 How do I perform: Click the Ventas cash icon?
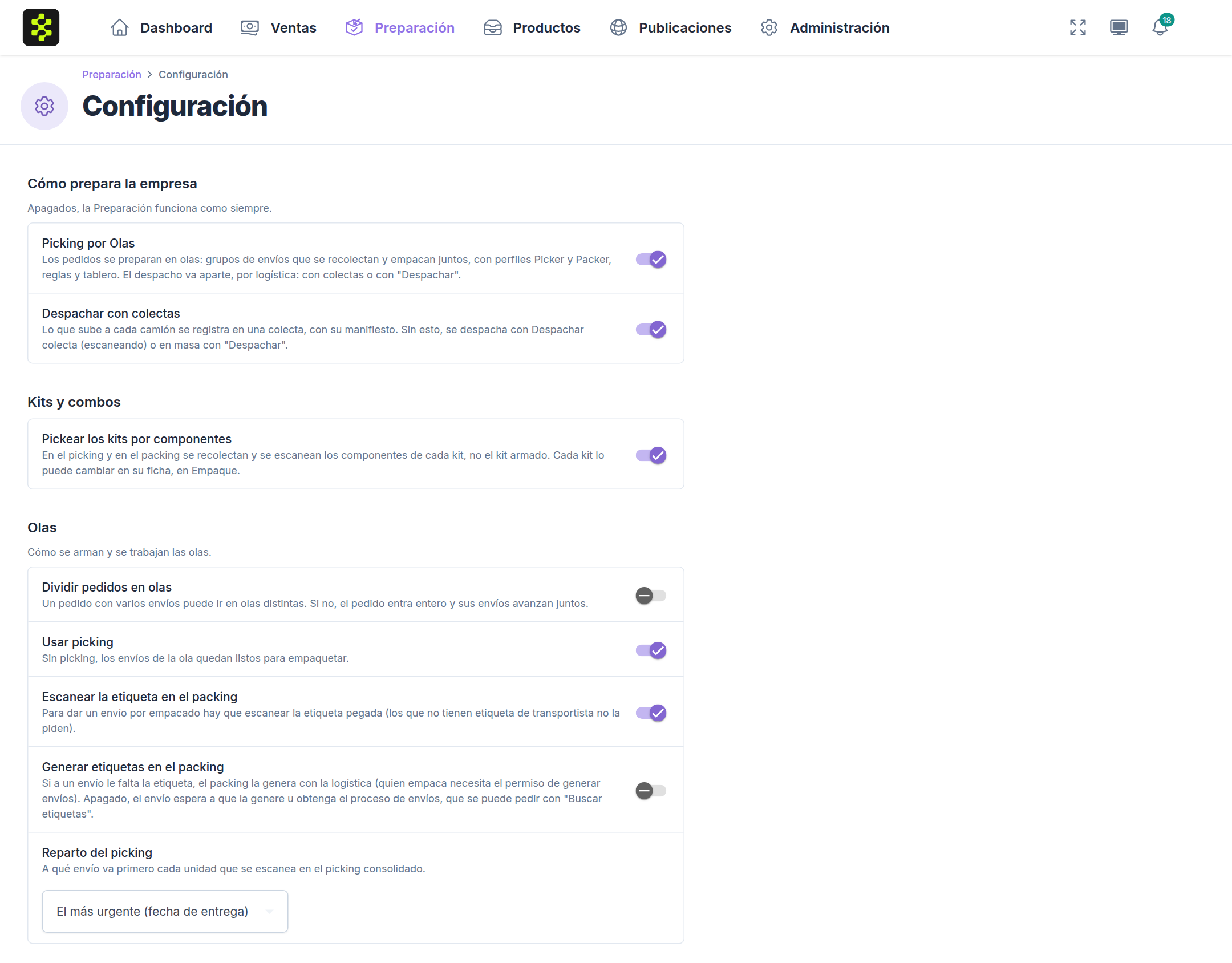click(250, 27)
